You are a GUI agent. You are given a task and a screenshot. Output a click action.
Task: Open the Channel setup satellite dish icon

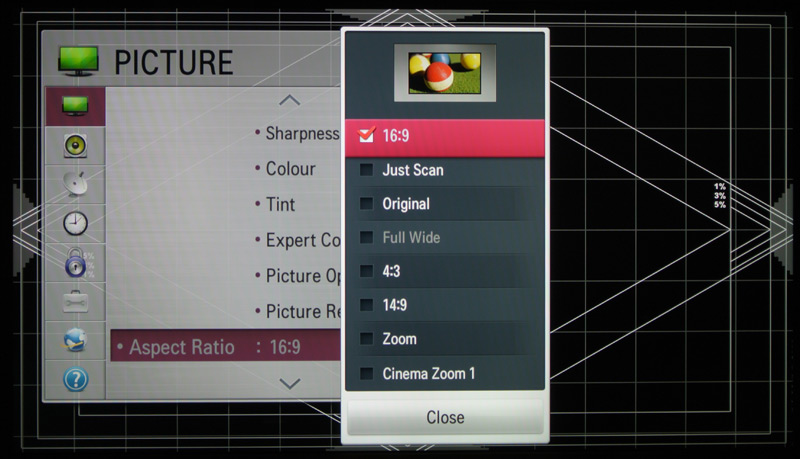click(75, 184)
